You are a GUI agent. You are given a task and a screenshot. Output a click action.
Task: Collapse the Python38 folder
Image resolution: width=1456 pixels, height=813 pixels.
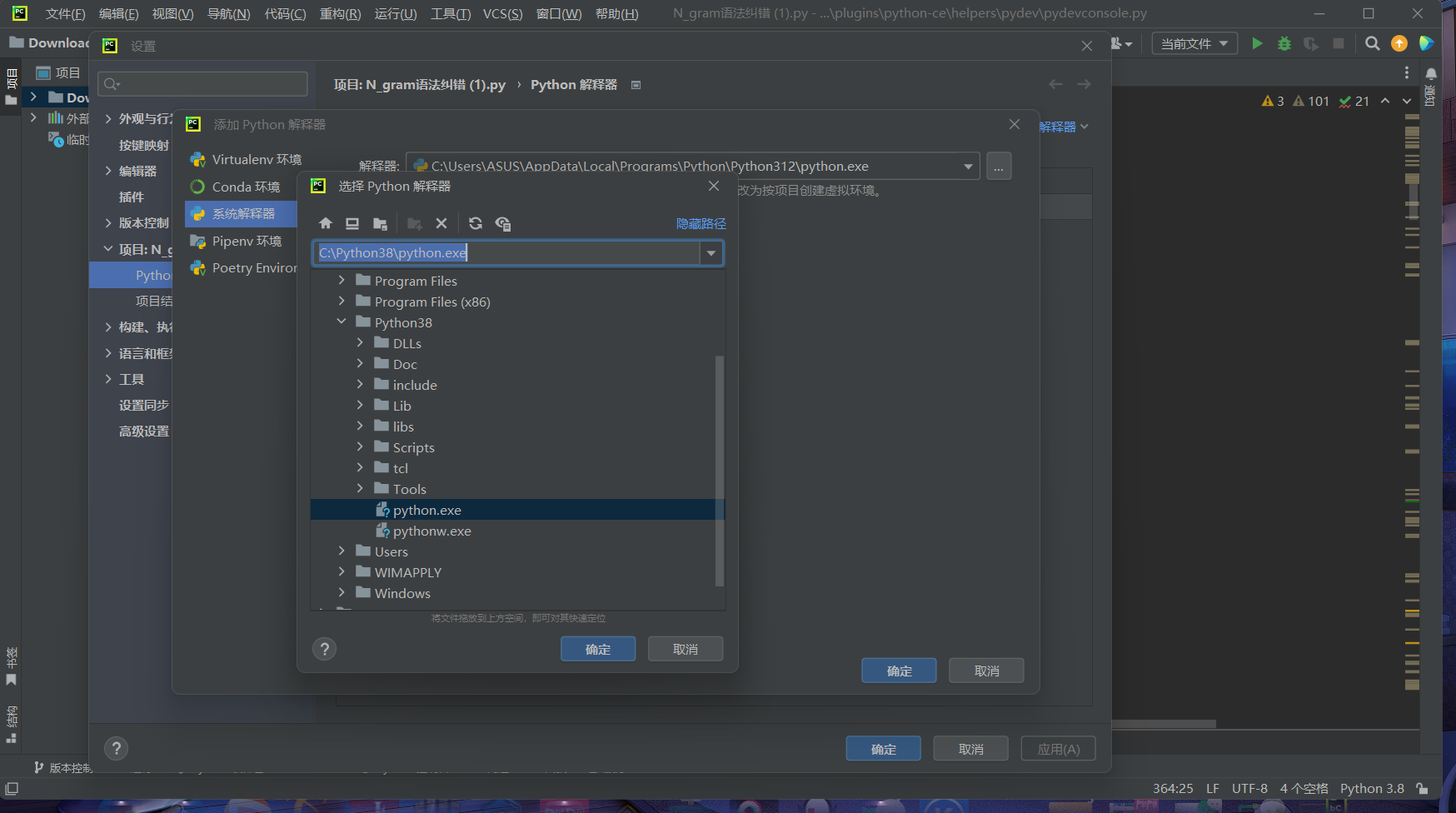[x=342, y=322]
